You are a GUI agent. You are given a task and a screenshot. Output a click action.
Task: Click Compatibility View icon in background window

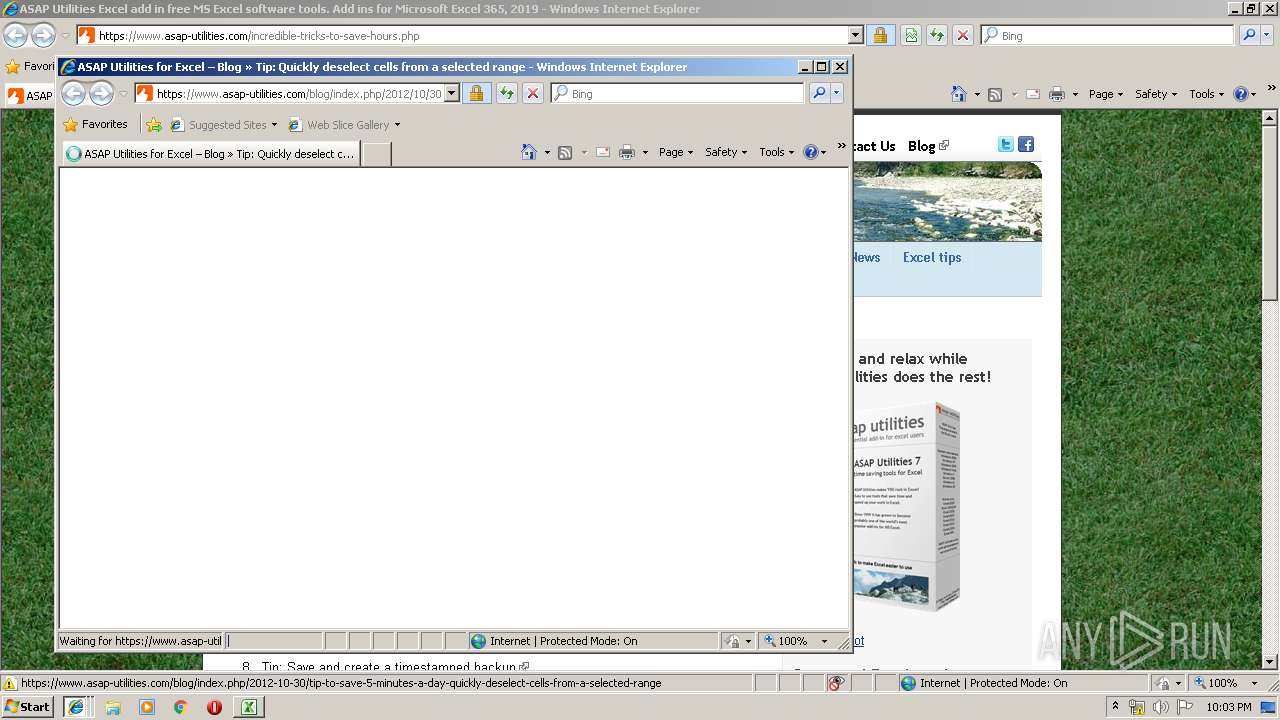point(910,35)
